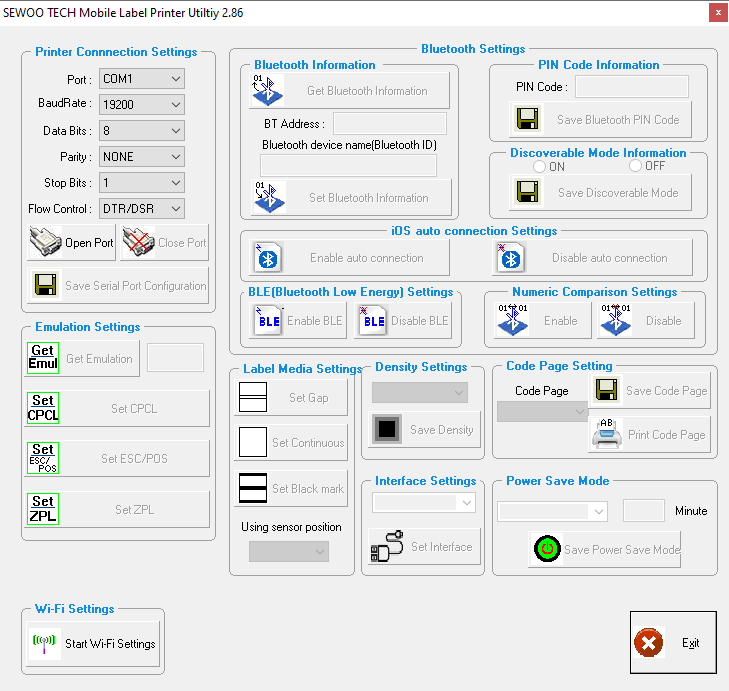The height and width of the screenshot is (691, 729).
Task: Click floppy disk icon for Save Serial Port Configuration
Action: 45,286
